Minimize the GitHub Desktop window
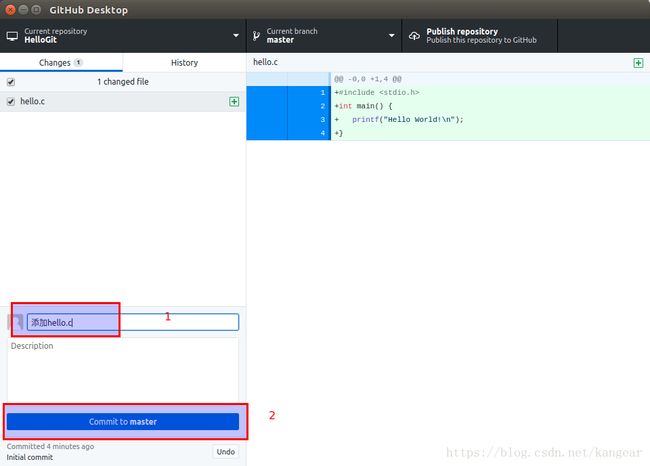Screen dimensions: 650x466 click(x=23, y=10)
